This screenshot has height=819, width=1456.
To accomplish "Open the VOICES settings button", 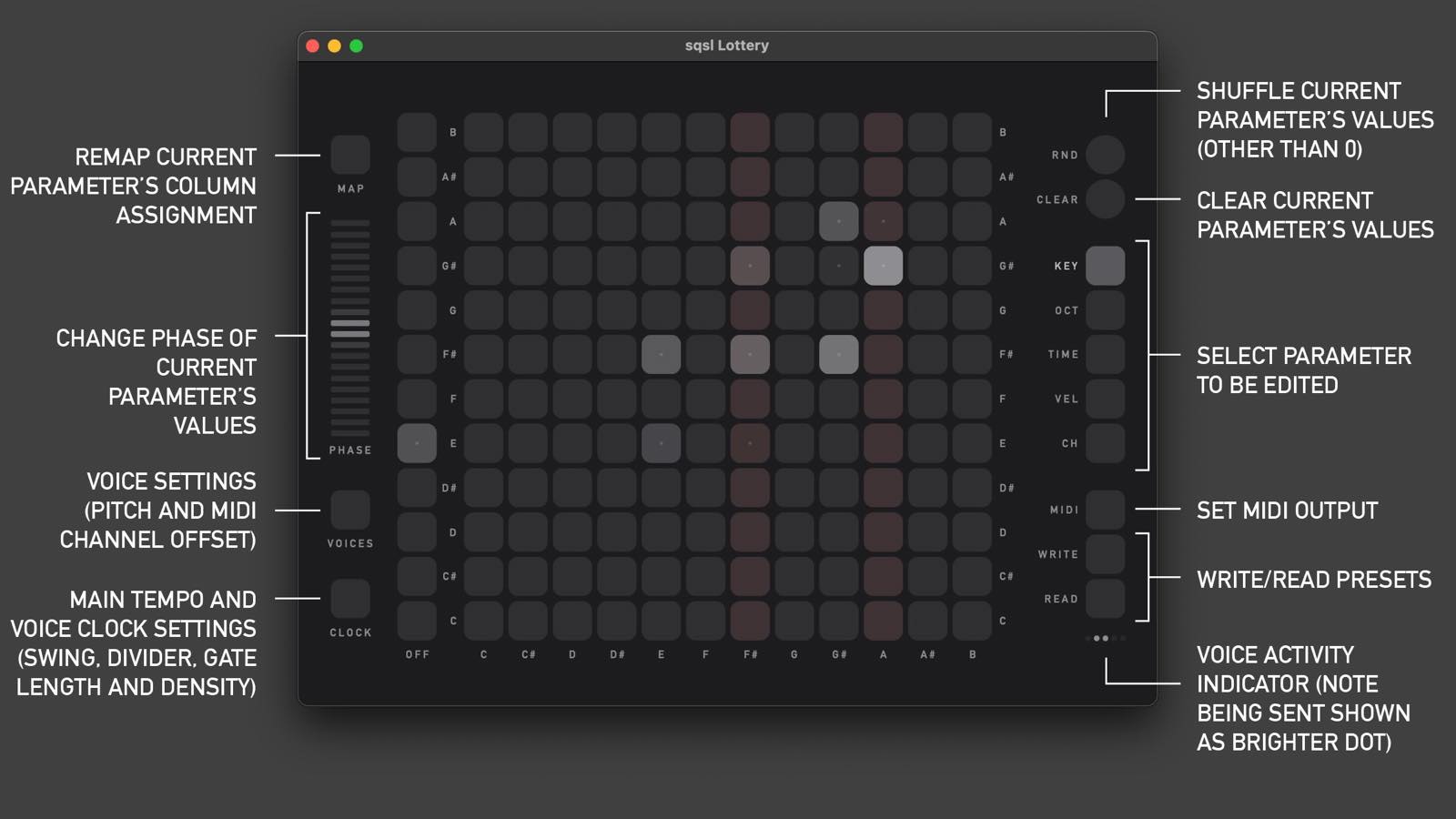I will coord(350,510).
